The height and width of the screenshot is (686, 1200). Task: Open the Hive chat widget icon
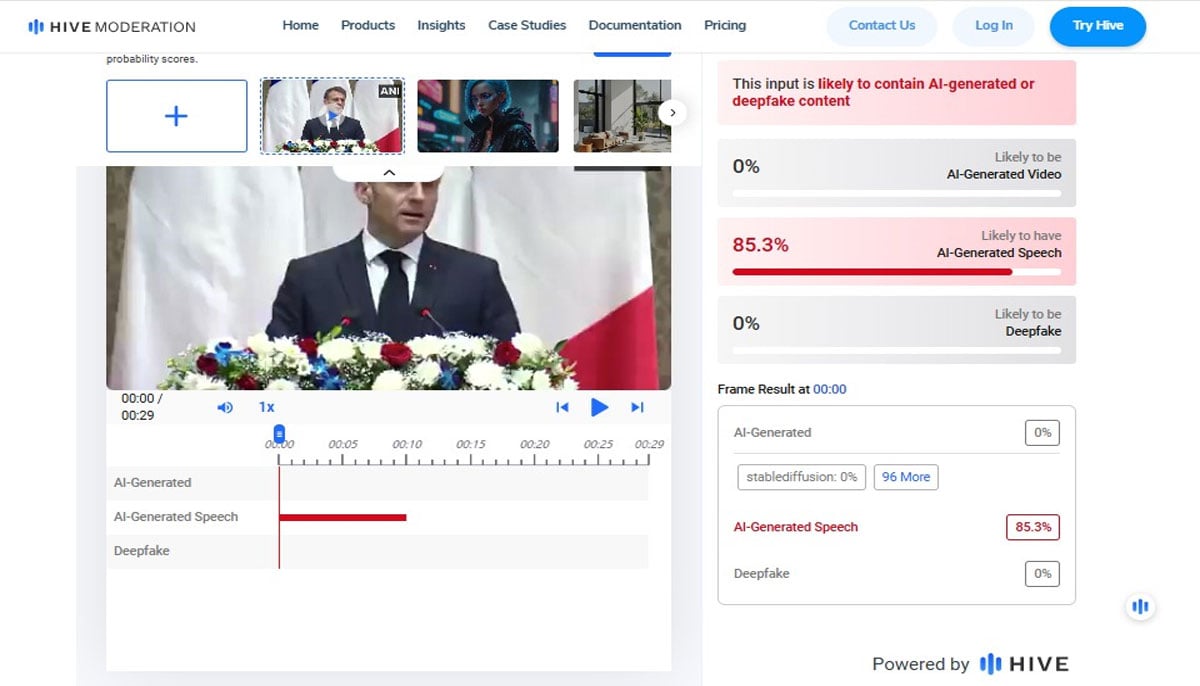click(1140, 606)
